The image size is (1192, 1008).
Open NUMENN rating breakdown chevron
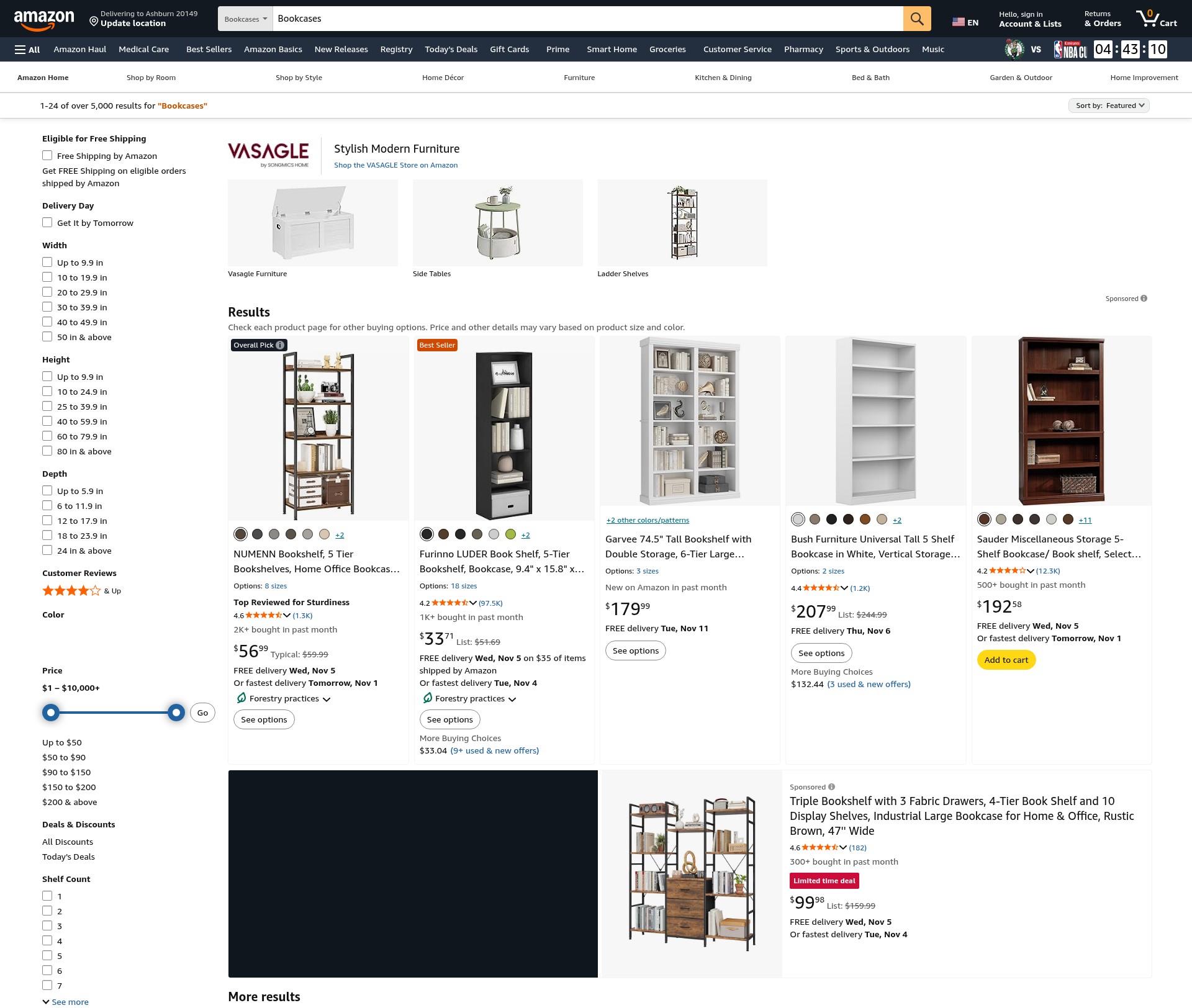tap(287, 616)
